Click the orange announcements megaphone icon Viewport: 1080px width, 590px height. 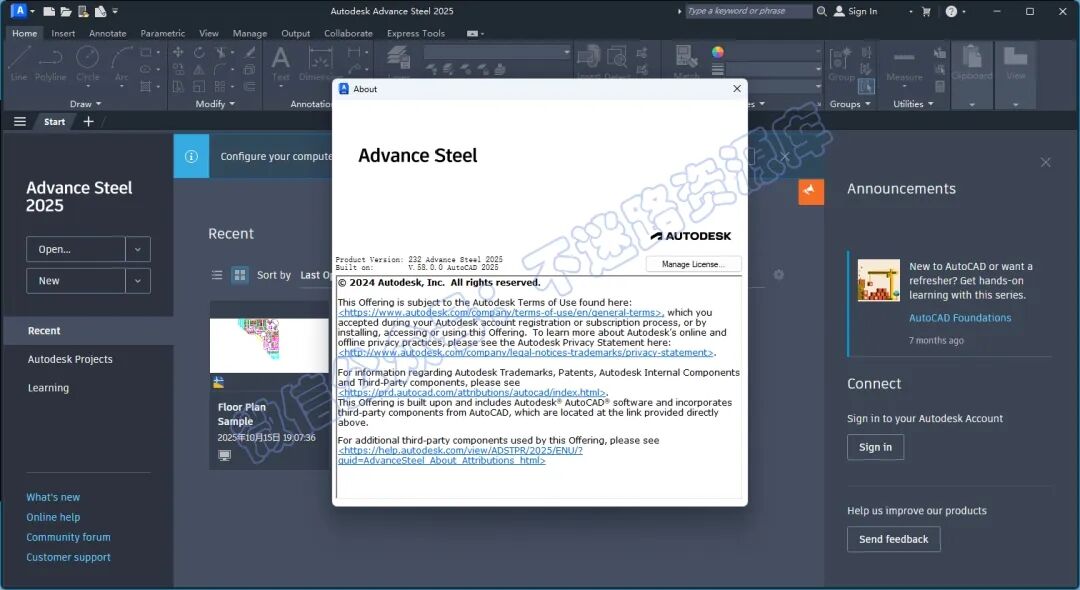[x=811, y=191]
